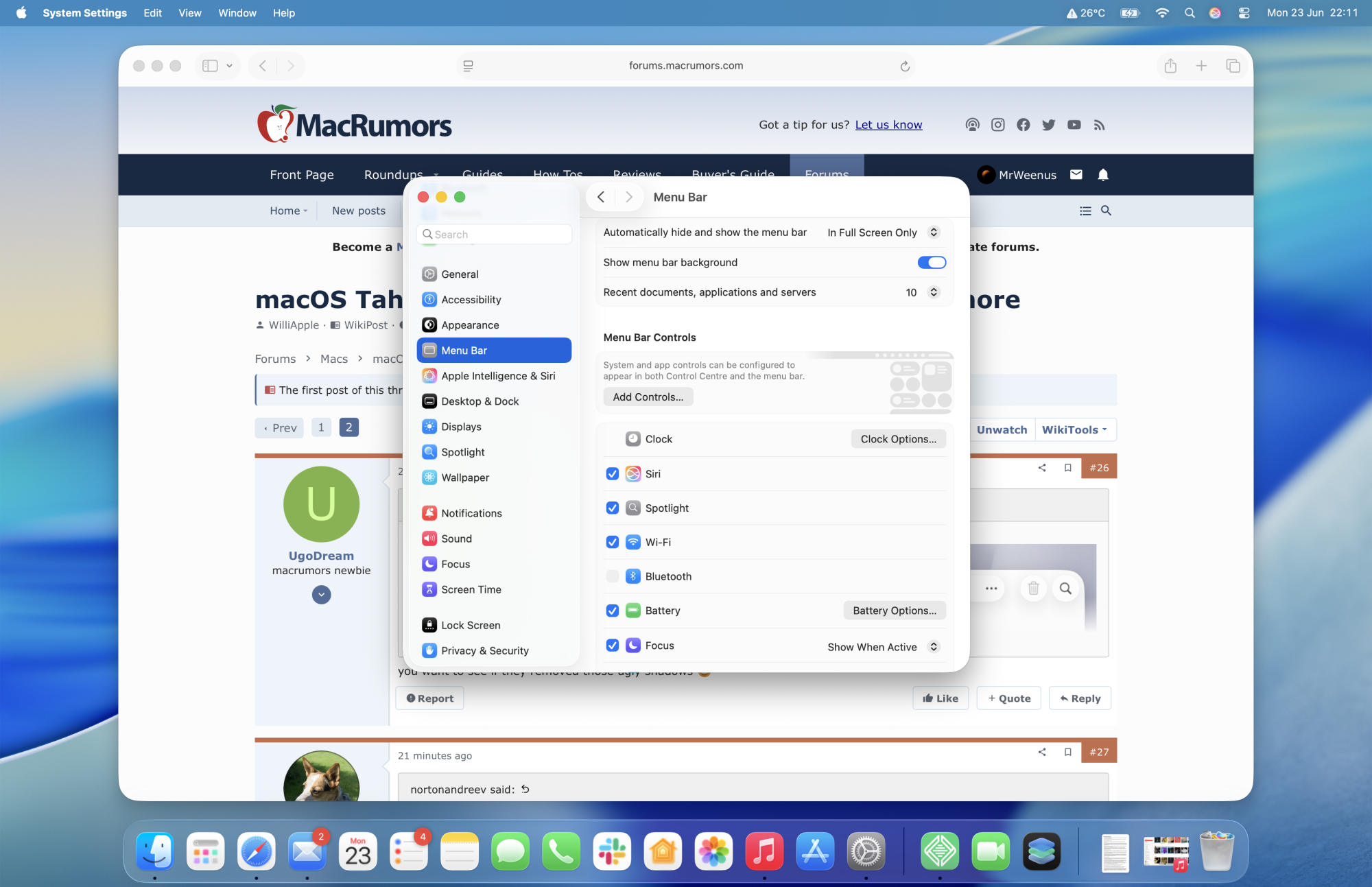The image size is (1372, 887).
Task: Click the Clock Options... button
Action: [x=898, y=439]
